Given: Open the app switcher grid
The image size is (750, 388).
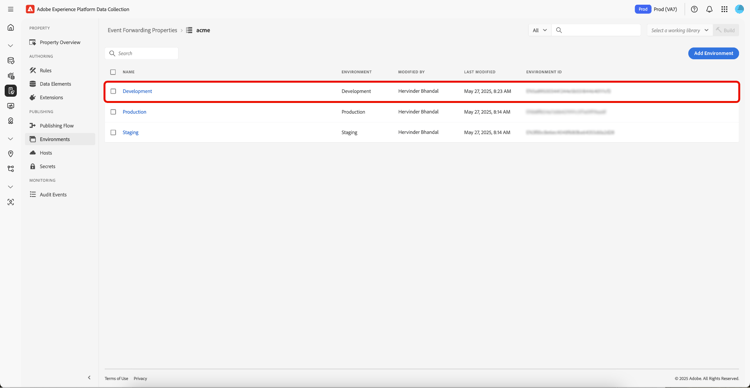Looking at the screenshot, I should (x=724, y=9).
